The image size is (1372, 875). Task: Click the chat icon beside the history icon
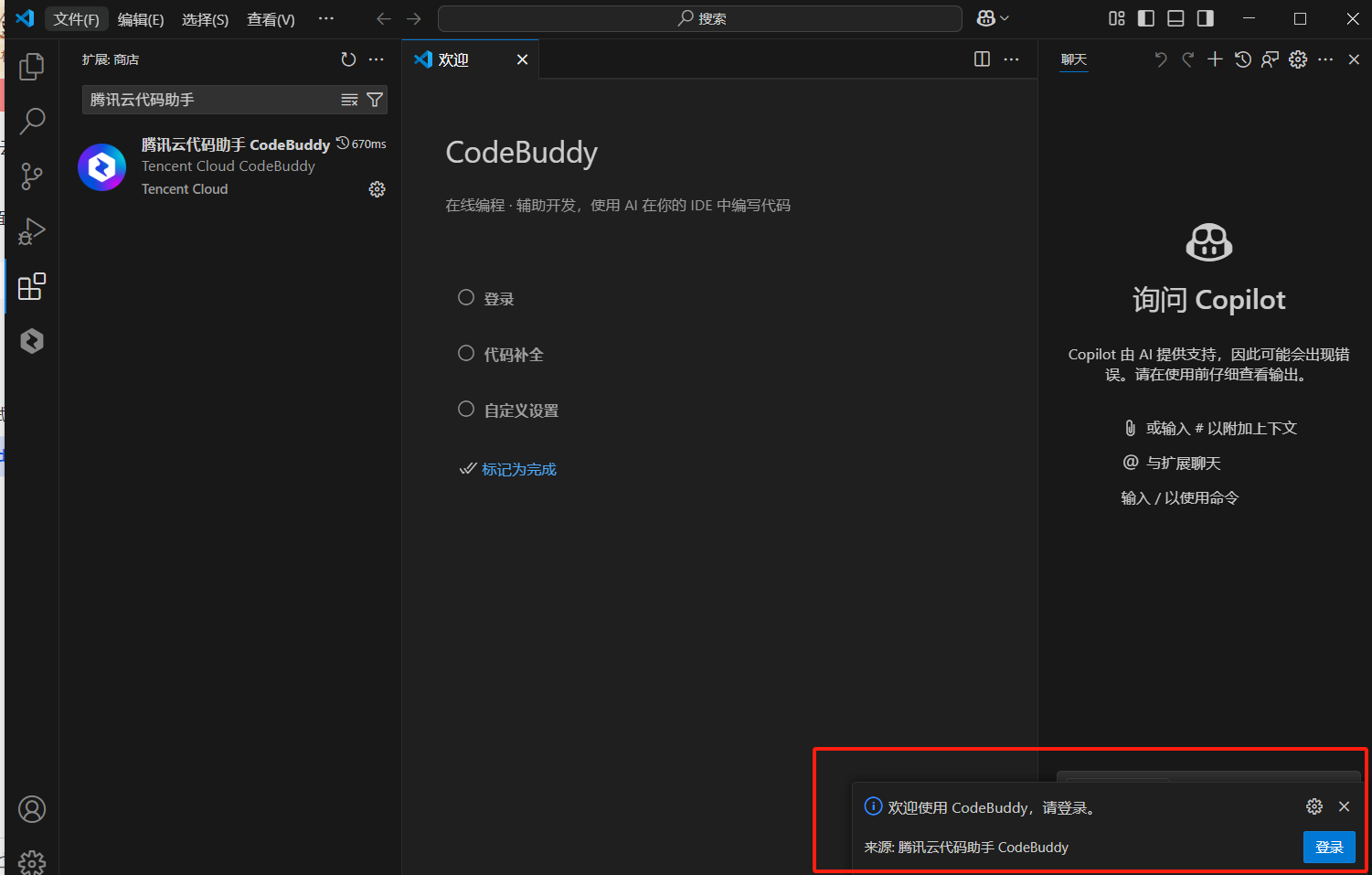point(1270,59)
